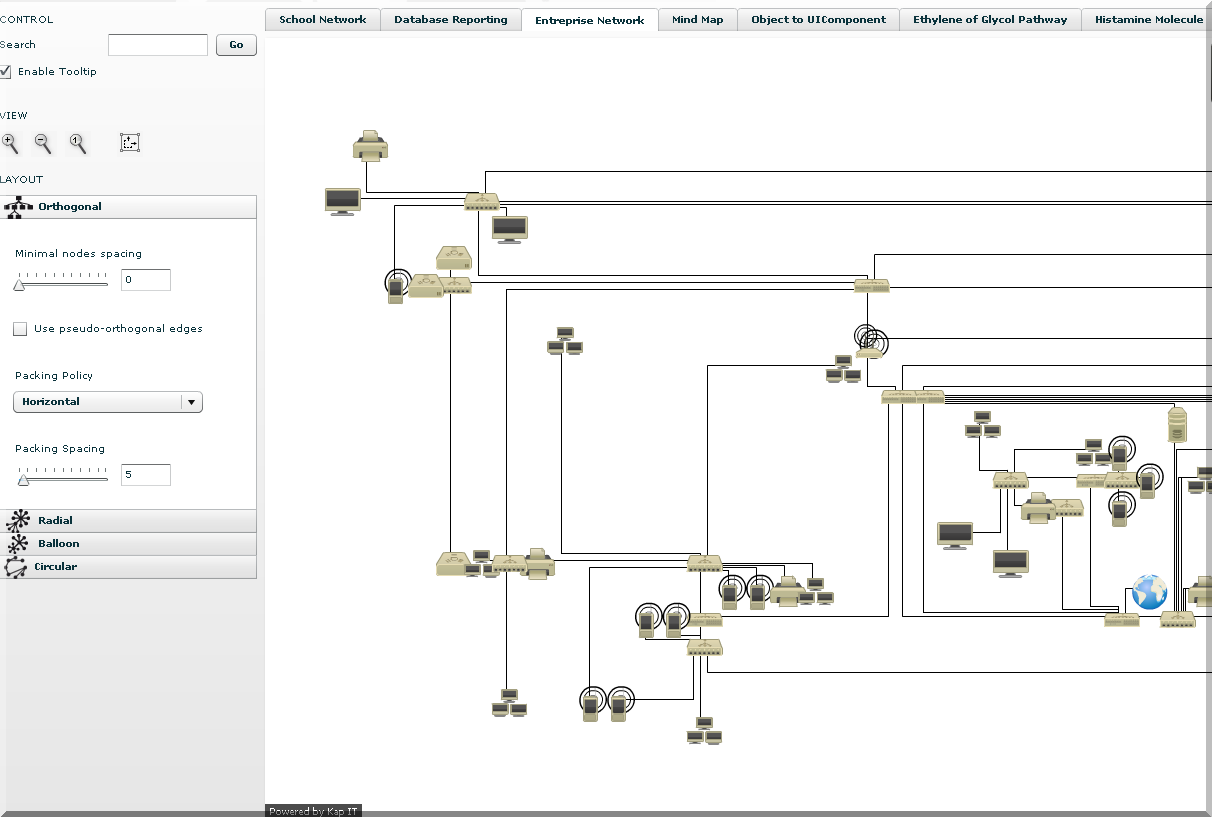The height and width of the screenshot is (817, 1212).
Task: Disable the Enable Tooltip checkbox
Action: tap(6, 72)
